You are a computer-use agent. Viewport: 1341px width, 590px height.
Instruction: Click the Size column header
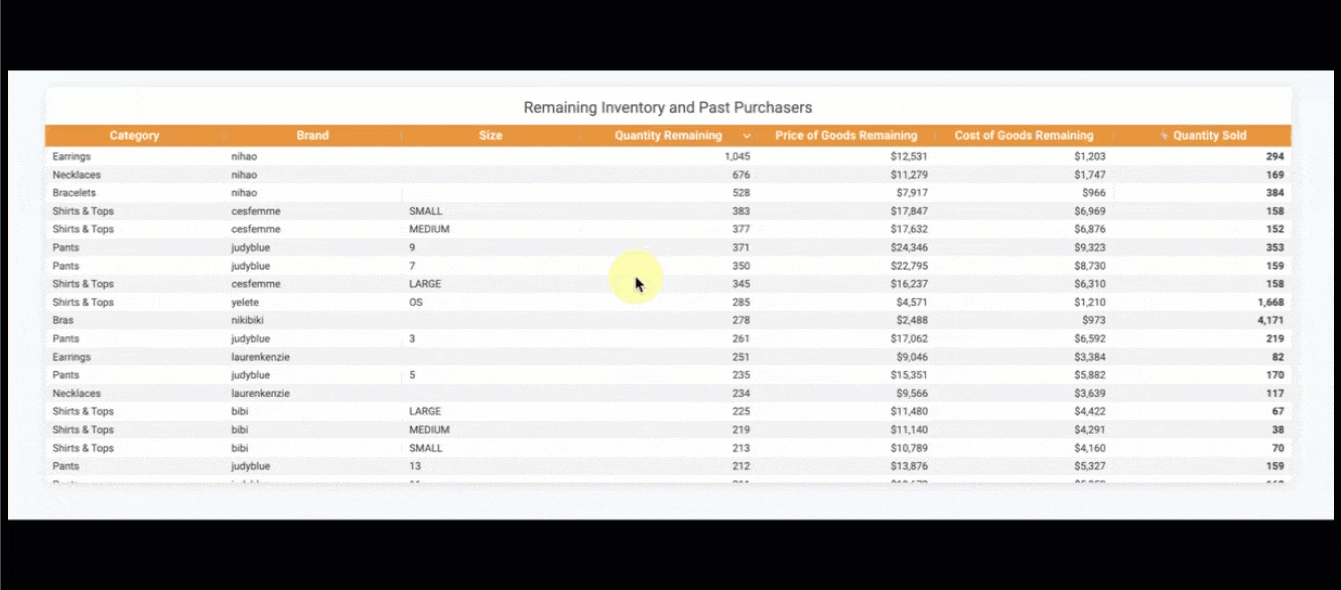tap(490, 136)
